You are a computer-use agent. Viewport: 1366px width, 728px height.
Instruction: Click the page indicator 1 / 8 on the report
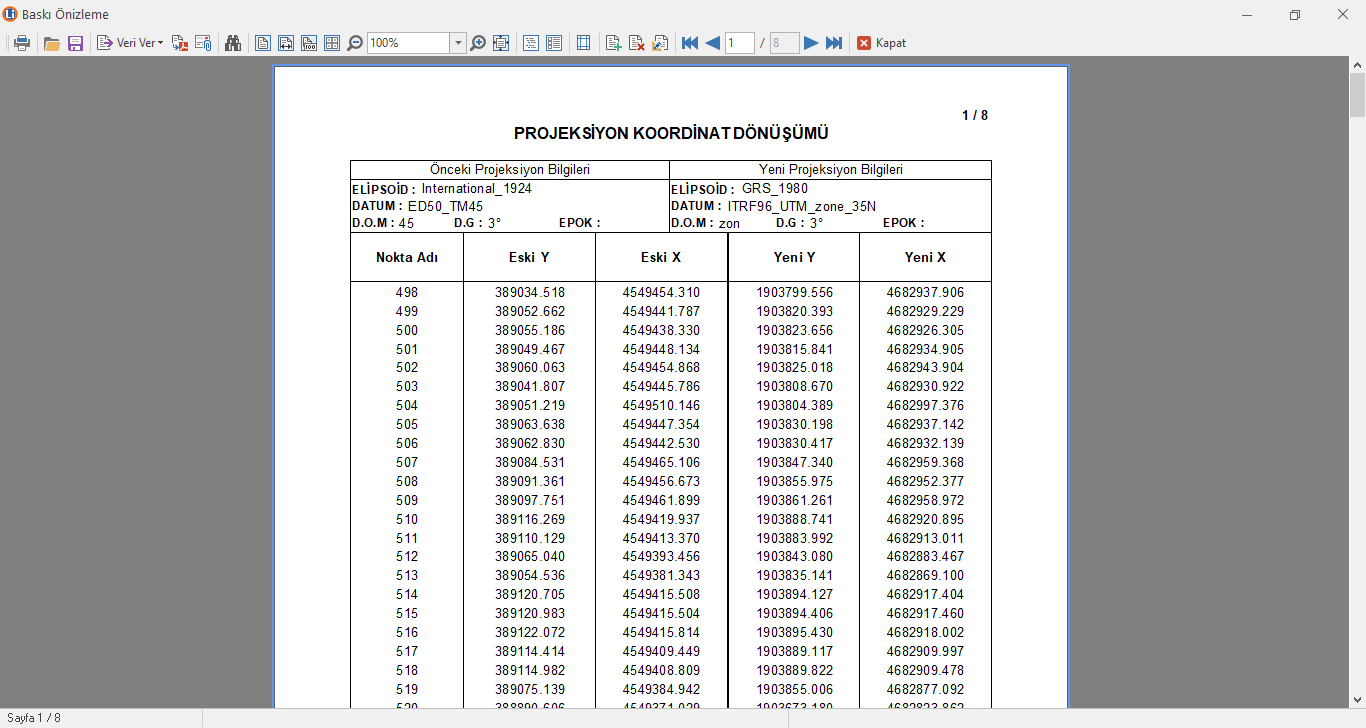pos(975,115)
